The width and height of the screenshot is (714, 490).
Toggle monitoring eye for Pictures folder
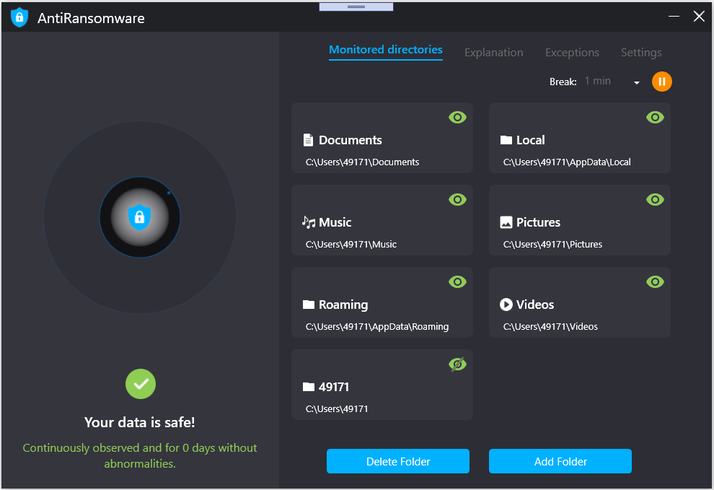(655, 199)
